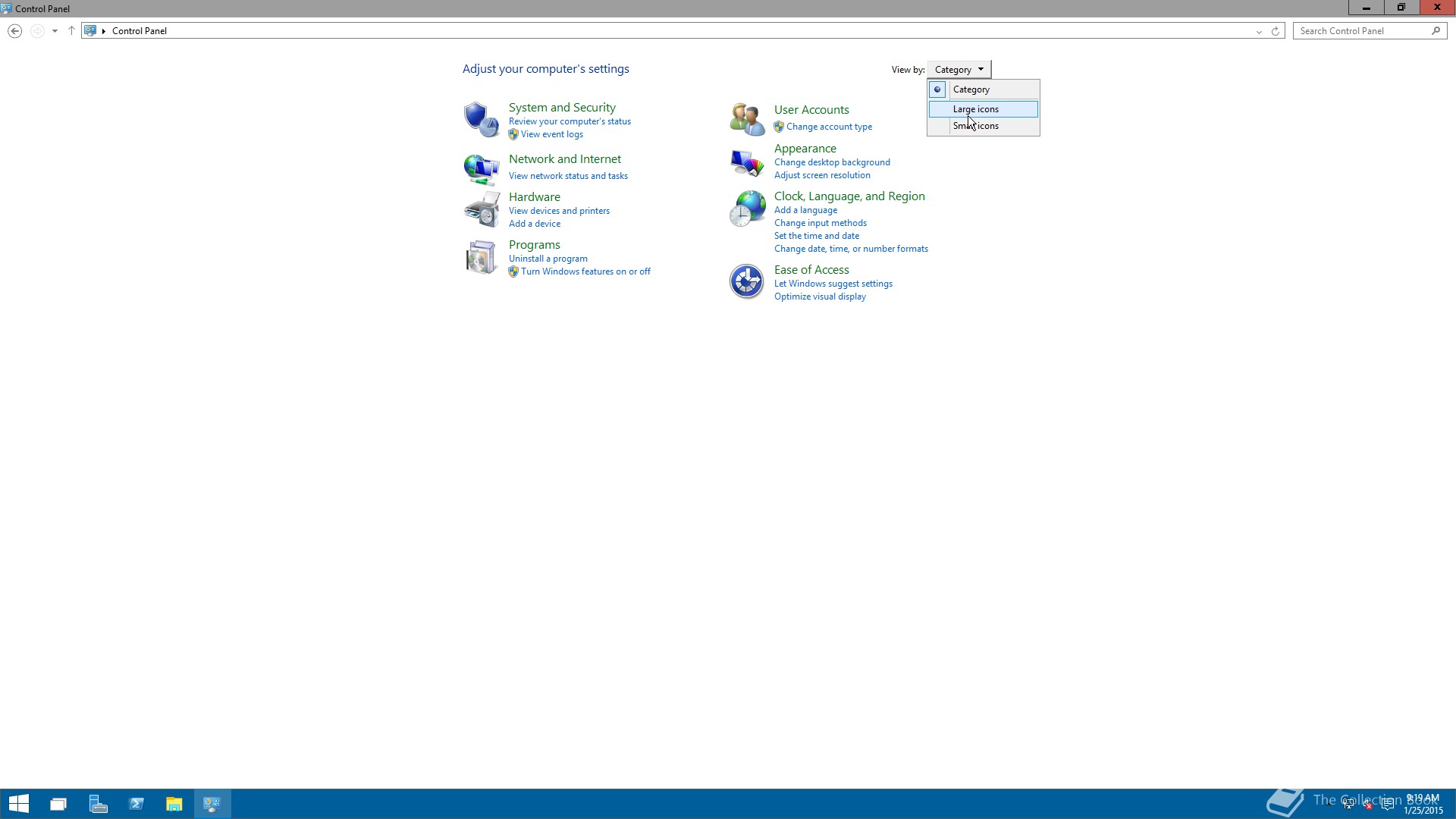
Task: Open the Ease of Access icon
Action: [x=747, y=281]
